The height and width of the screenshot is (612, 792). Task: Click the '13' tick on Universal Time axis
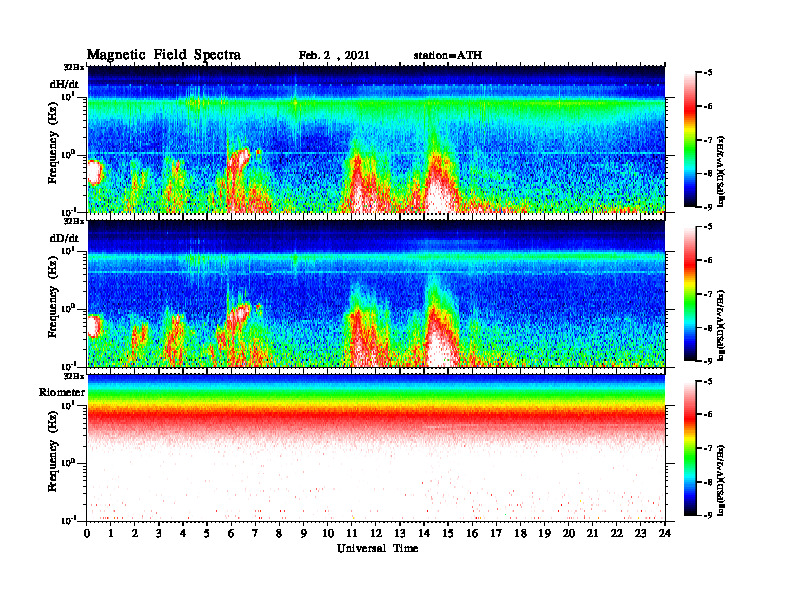coord(400,533)
